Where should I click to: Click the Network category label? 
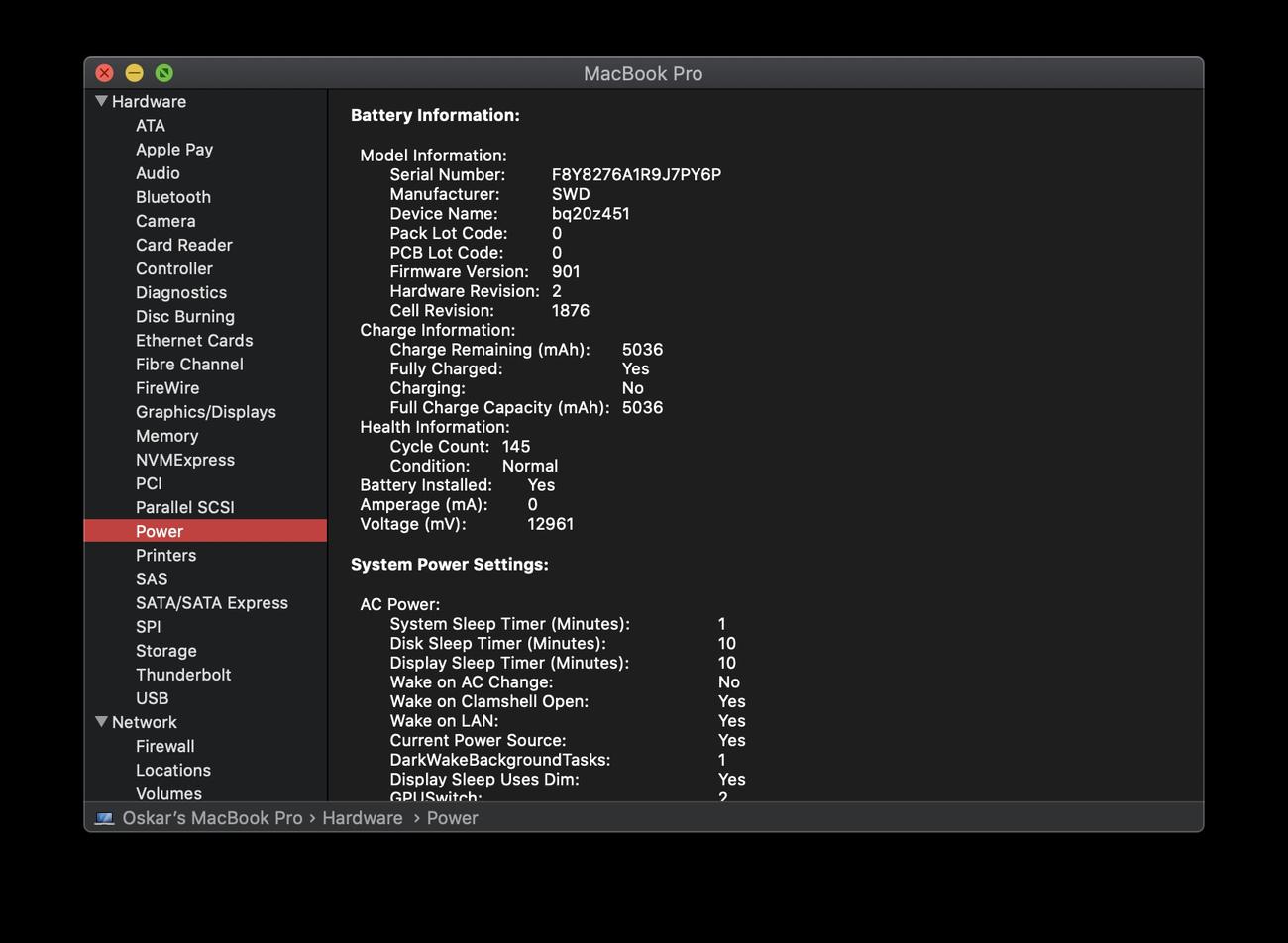(x=145, y=722)
